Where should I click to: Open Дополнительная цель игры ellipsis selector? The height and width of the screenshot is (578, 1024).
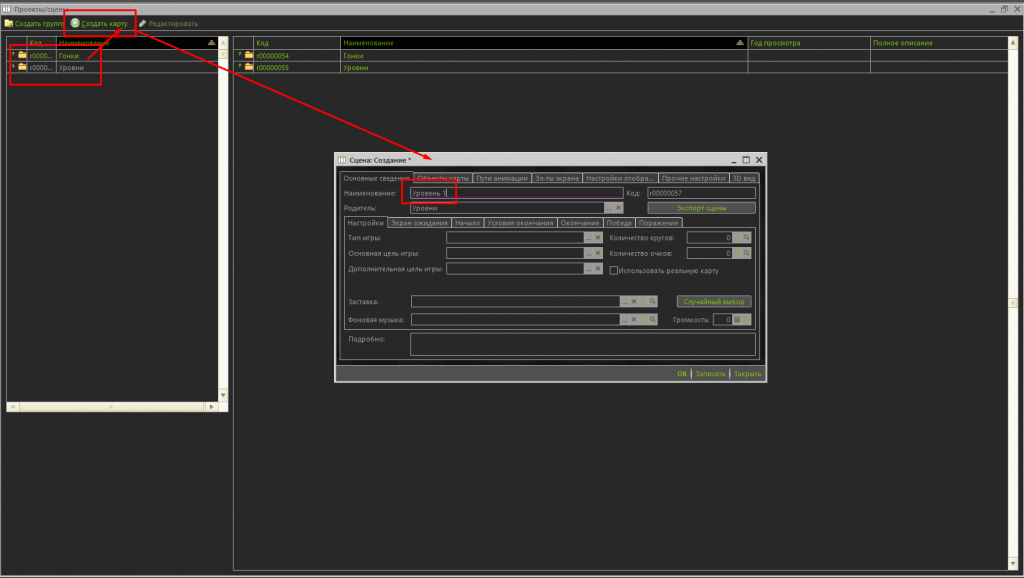tap(588, 269)
